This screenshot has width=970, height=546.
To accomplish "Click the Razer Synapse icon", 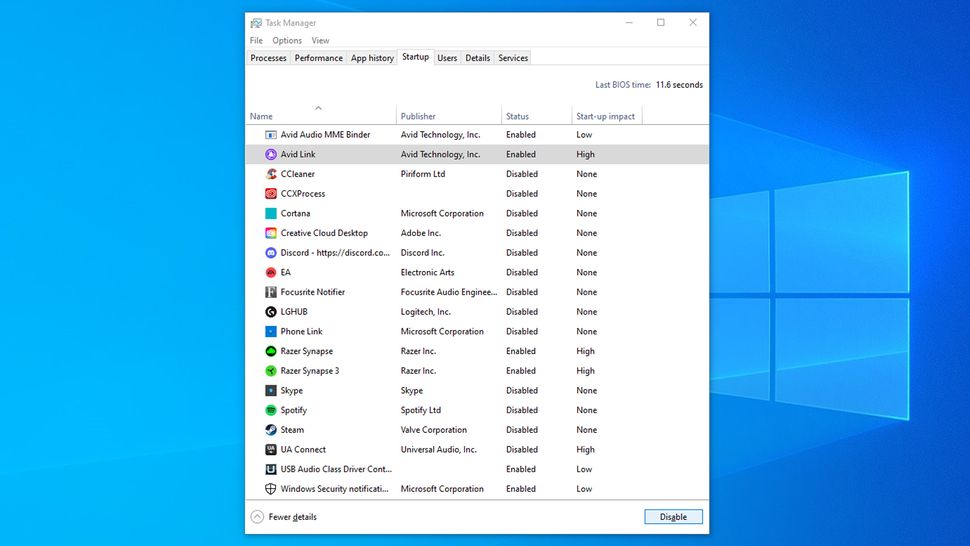I will click(x=270, y=351).
